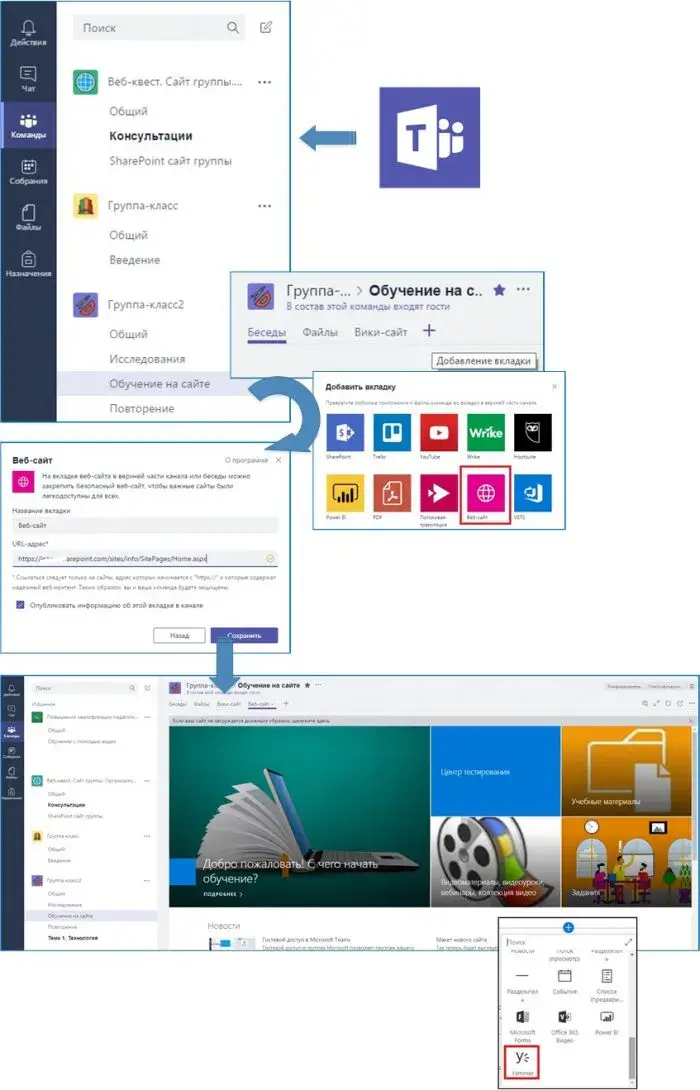700x1090 pixels.
Task: Pick the Power BI tile in Добавить вкладку
Action: point(345,495)
